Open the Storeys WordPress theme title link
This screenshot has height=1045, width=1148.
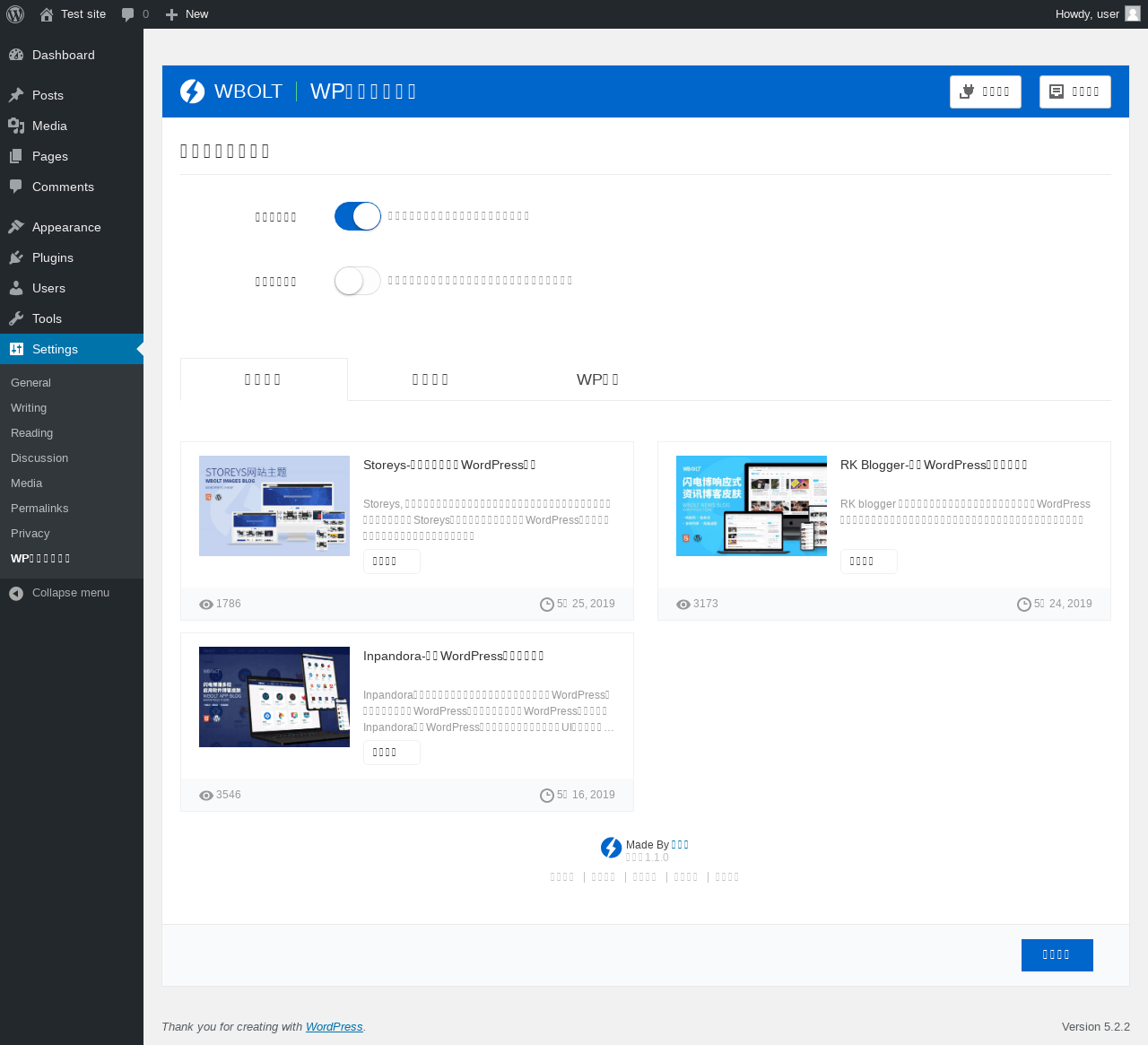click(x=449, y=465)
